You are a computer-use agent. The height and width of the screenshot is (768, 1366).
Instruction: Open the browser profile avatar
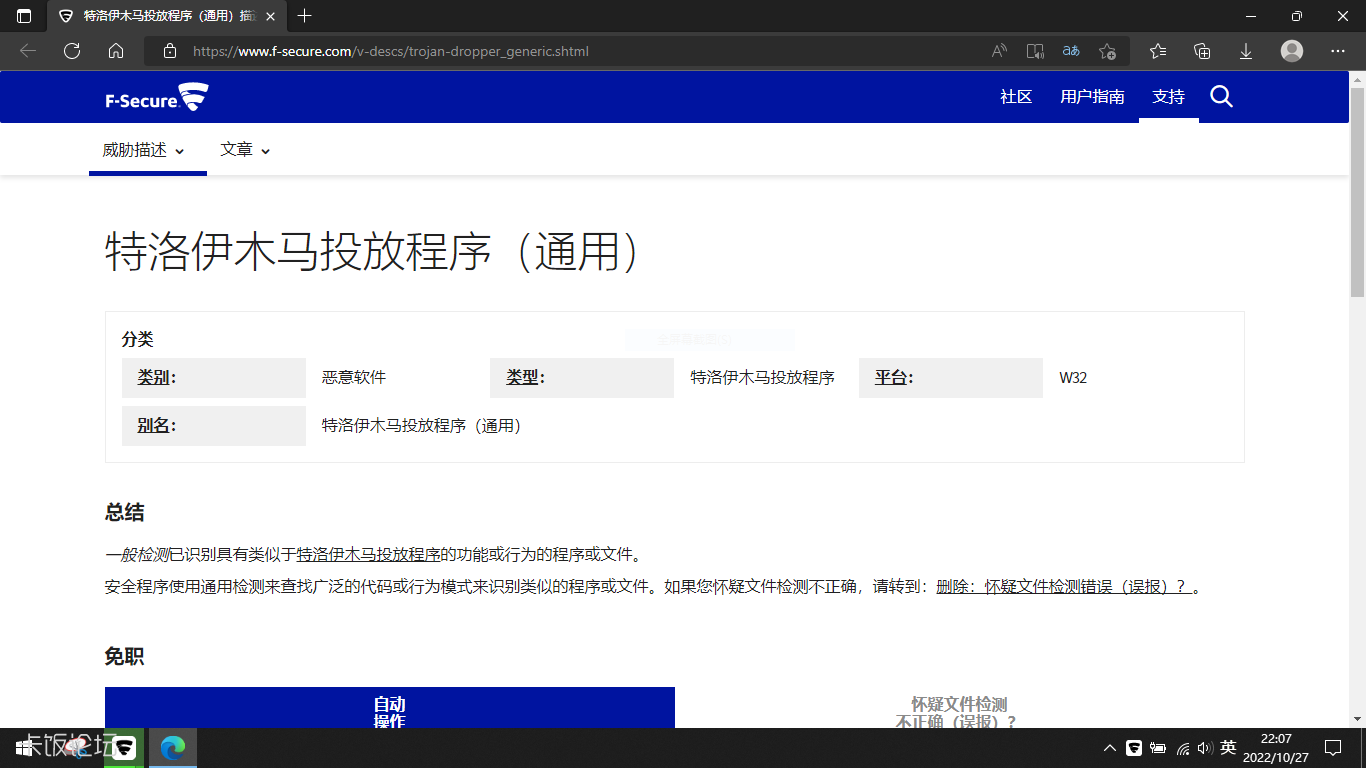click(x=1292, y=51)
